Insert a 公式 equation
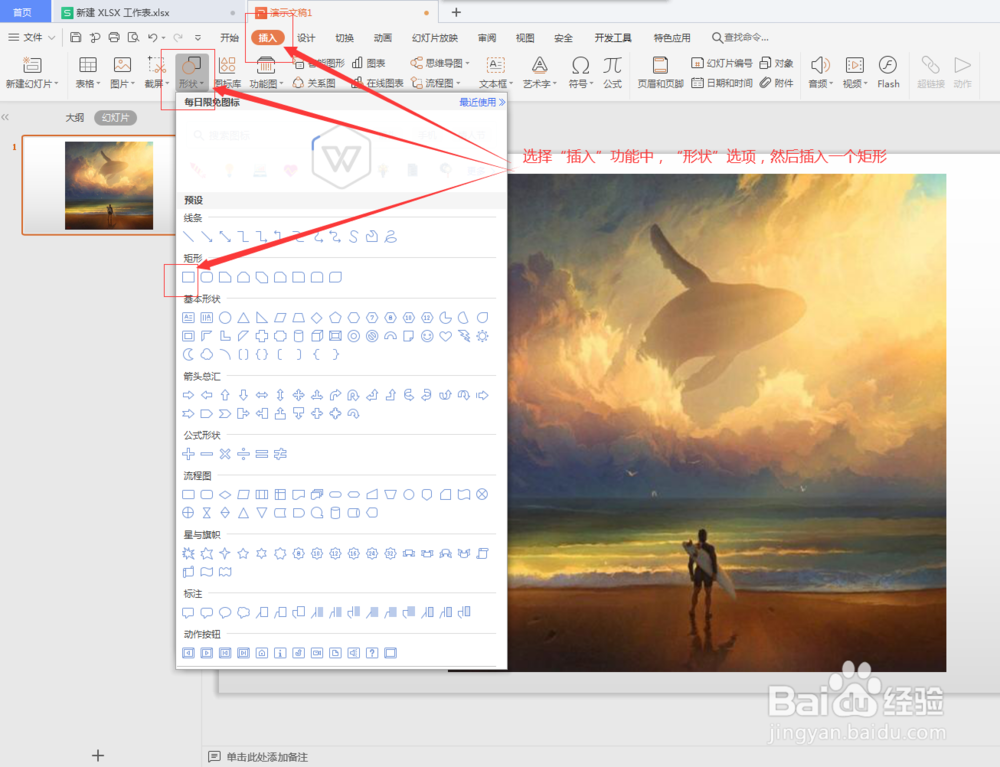1000x767 pixels. tap(612, 72)
